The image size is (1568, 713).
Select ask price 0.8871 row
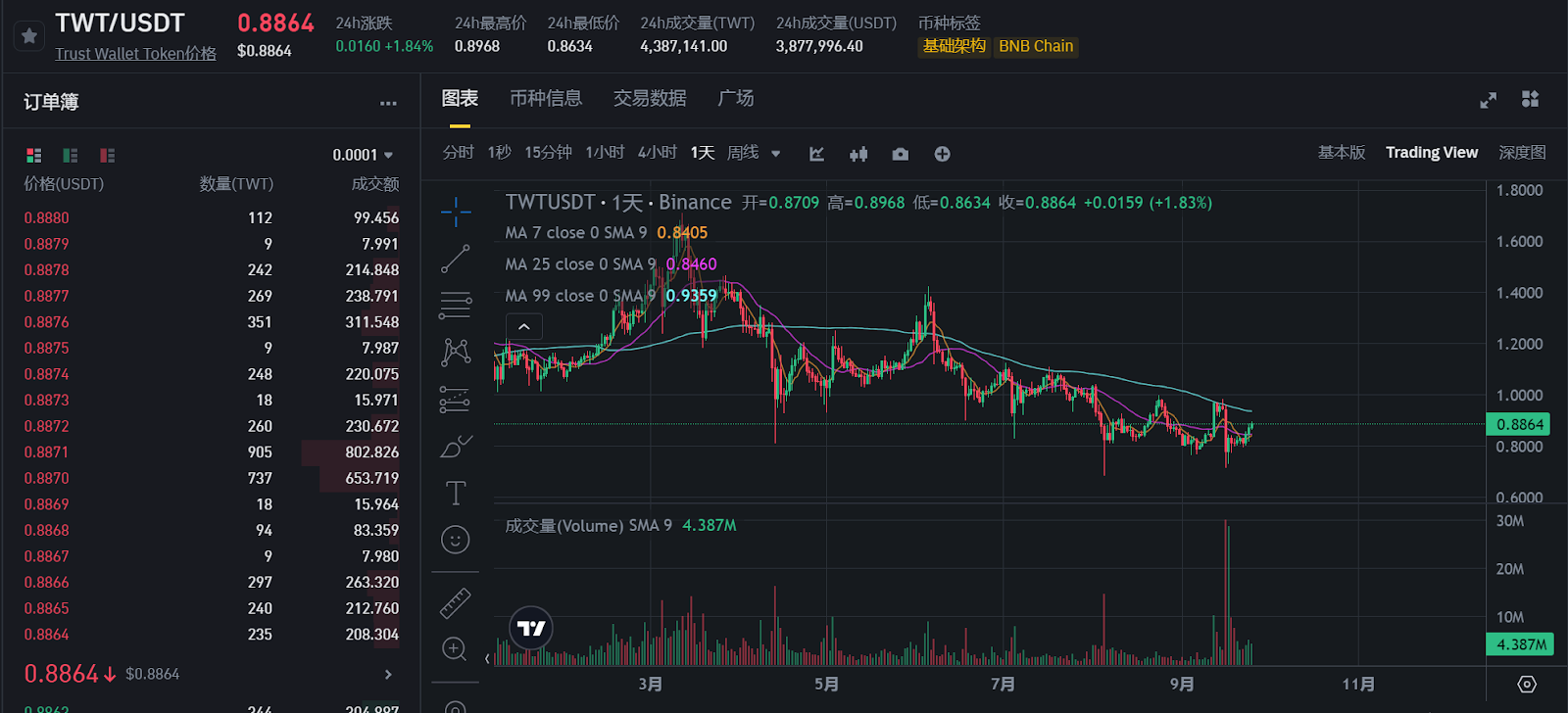coord(212,452)
